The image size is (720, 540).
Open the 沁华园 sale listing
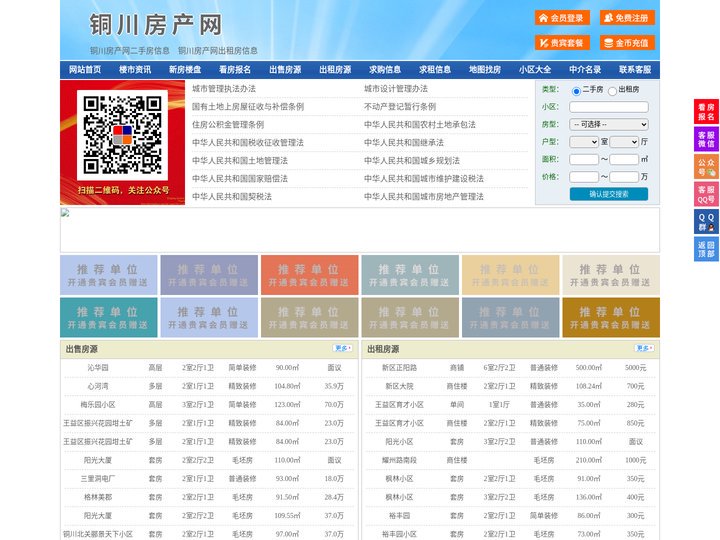tap(98, 368)
